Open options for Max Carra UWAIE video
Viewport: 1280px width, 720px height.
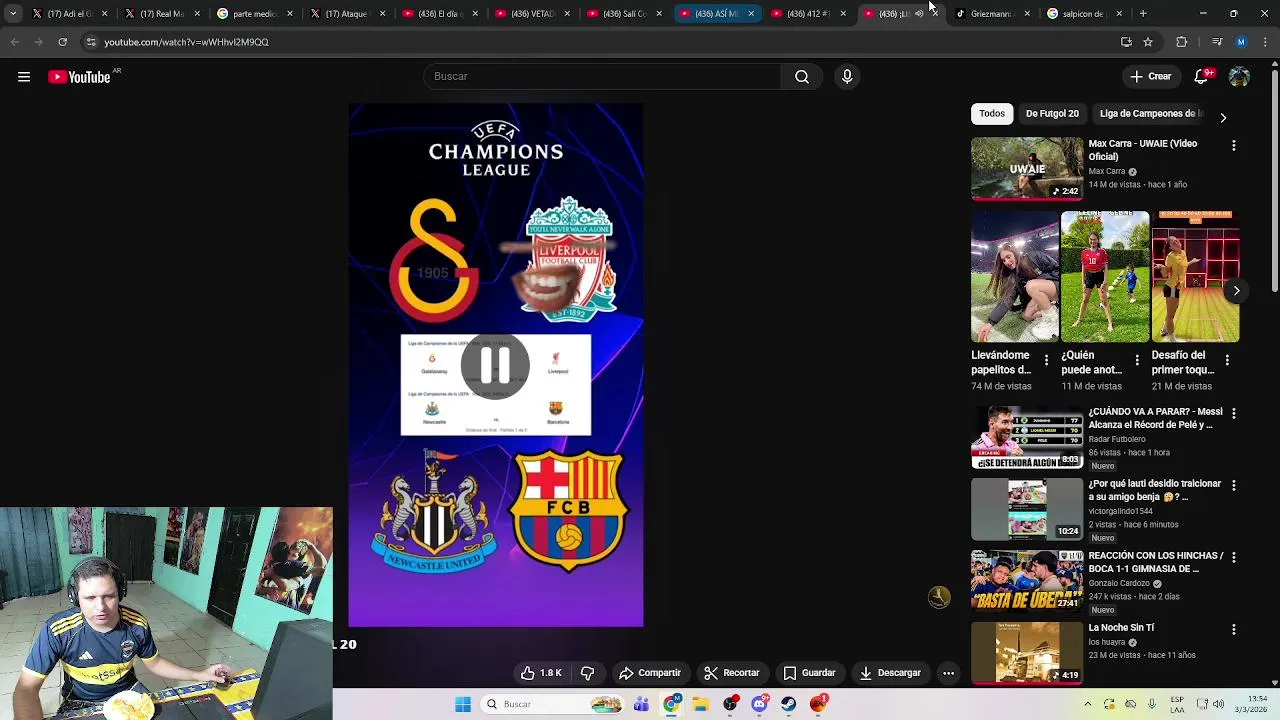pos(1233,146)
